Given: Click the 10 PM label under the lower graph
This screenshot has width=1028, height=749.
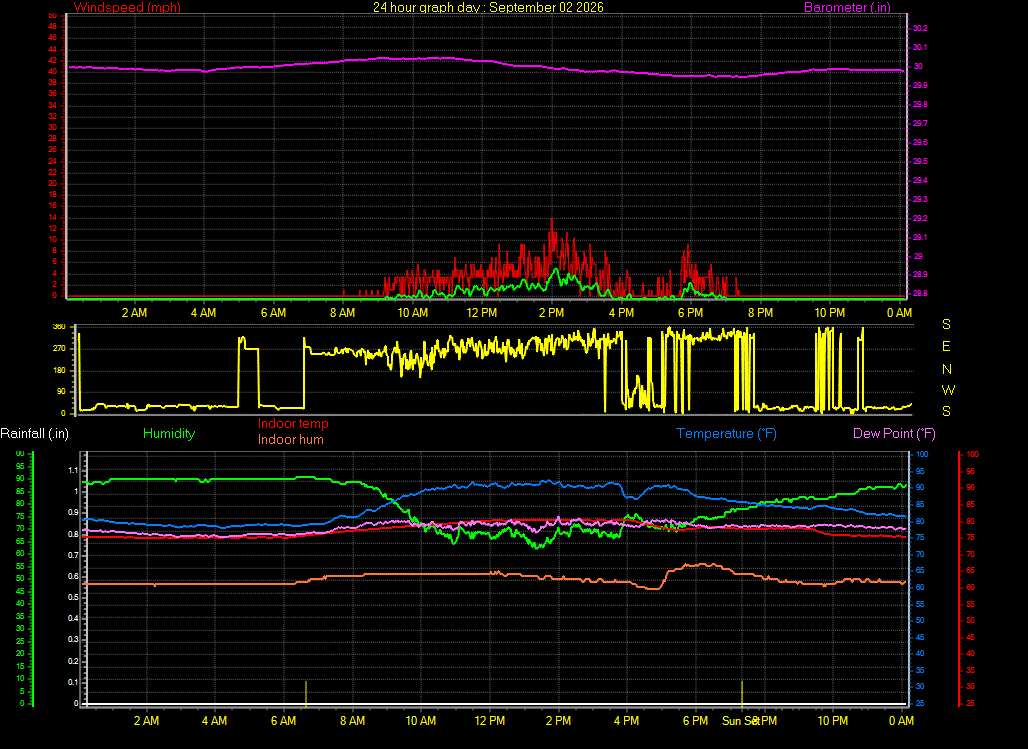Looking at the screenshot, I should point(833,721).
